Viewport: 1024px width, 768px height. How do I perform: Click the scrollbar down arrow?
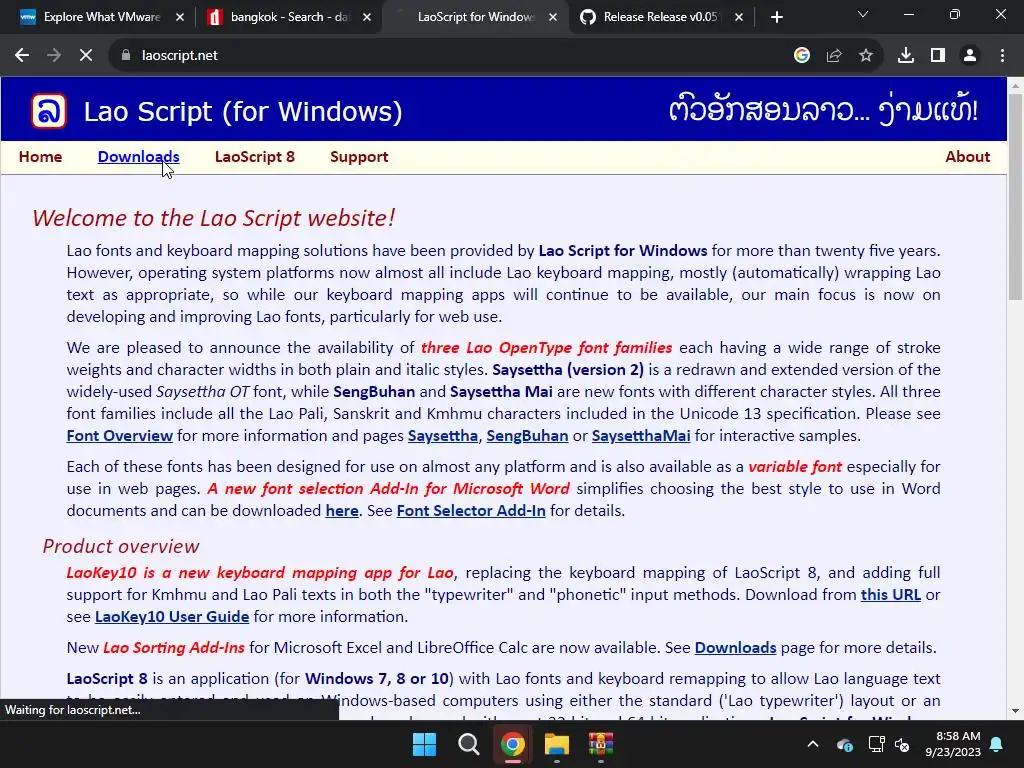coord(1016,711)
